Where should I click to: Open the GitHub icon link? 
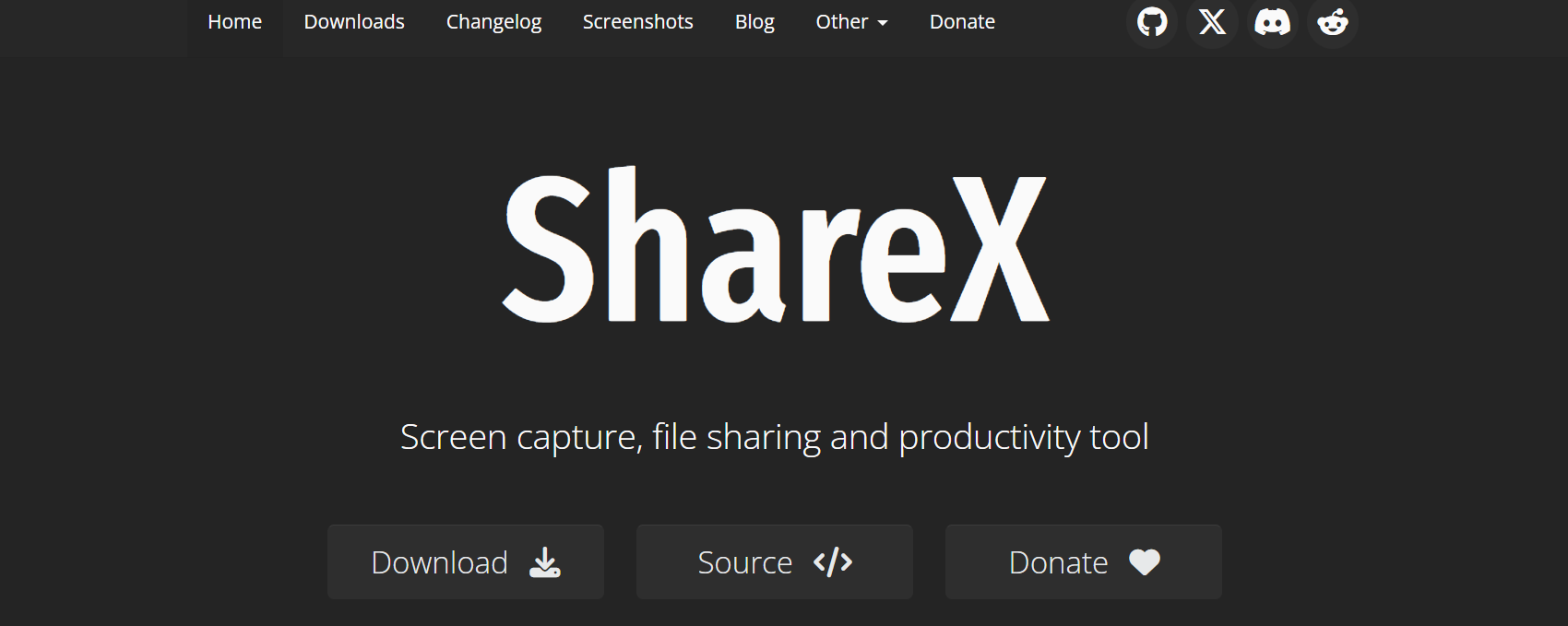click(1152, 22)
